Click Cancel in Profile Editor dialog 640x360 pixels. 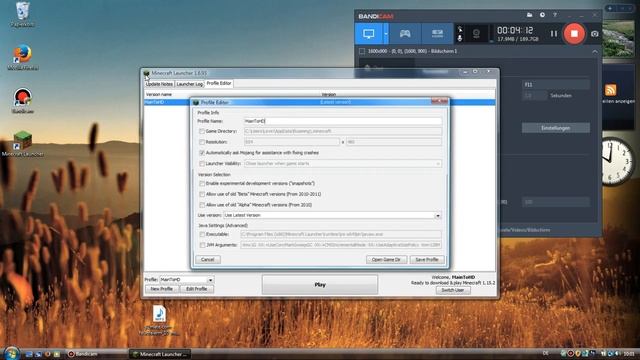(208, 260)
